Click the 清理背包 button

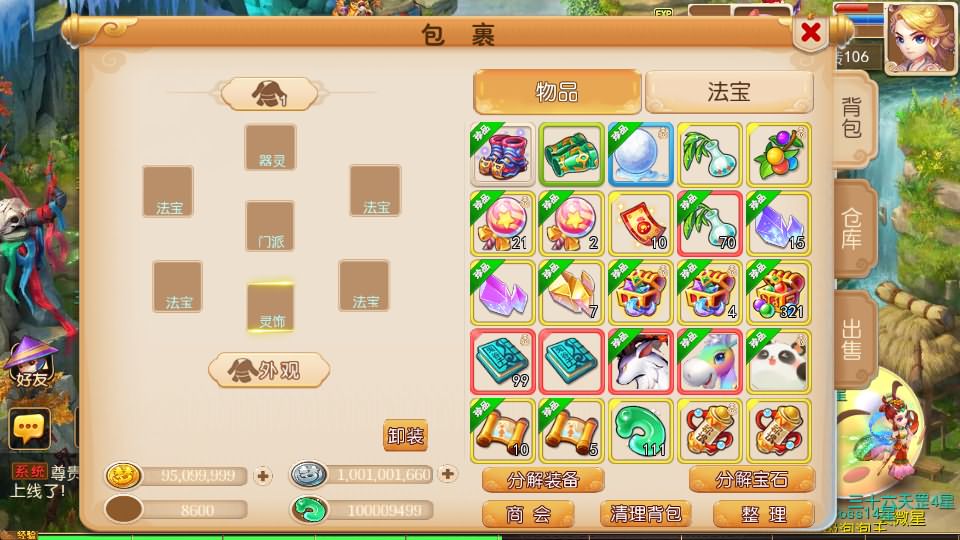tap(645, 514)
